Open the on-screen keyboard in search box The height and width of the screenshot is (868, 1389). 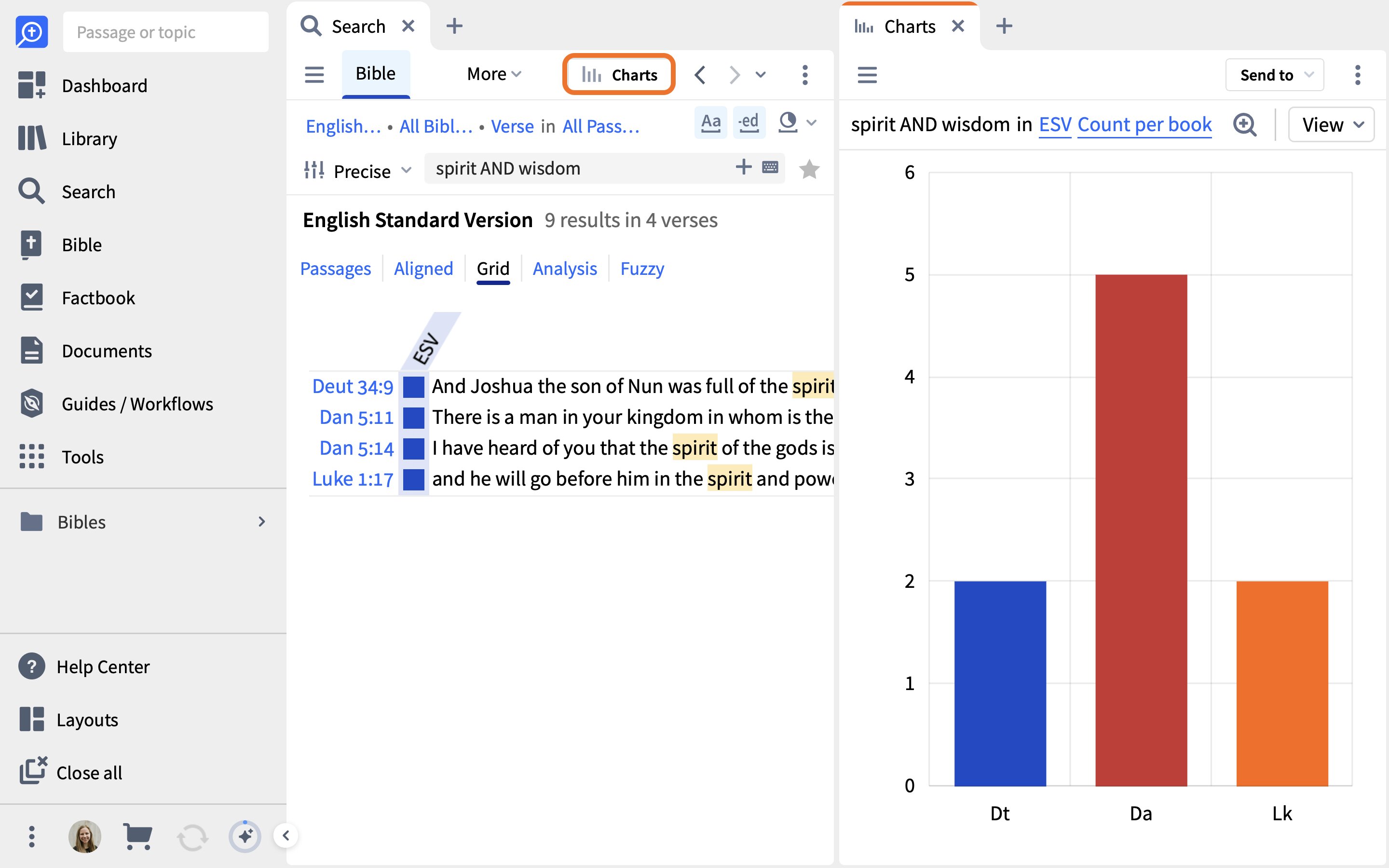point(770,167)
